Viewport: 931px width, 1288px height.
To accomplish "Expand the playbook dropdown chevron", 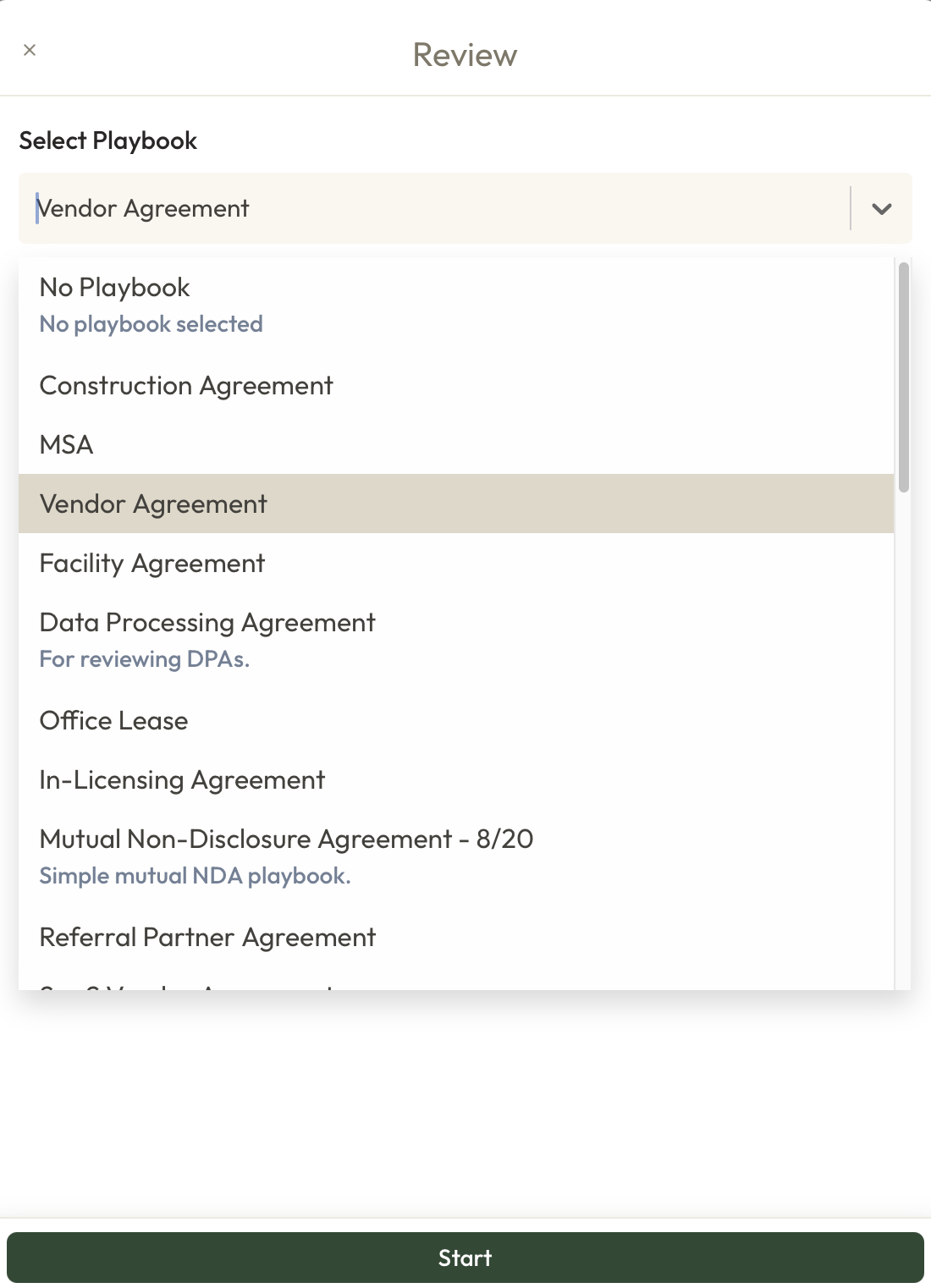I will [x=881, y=209].
